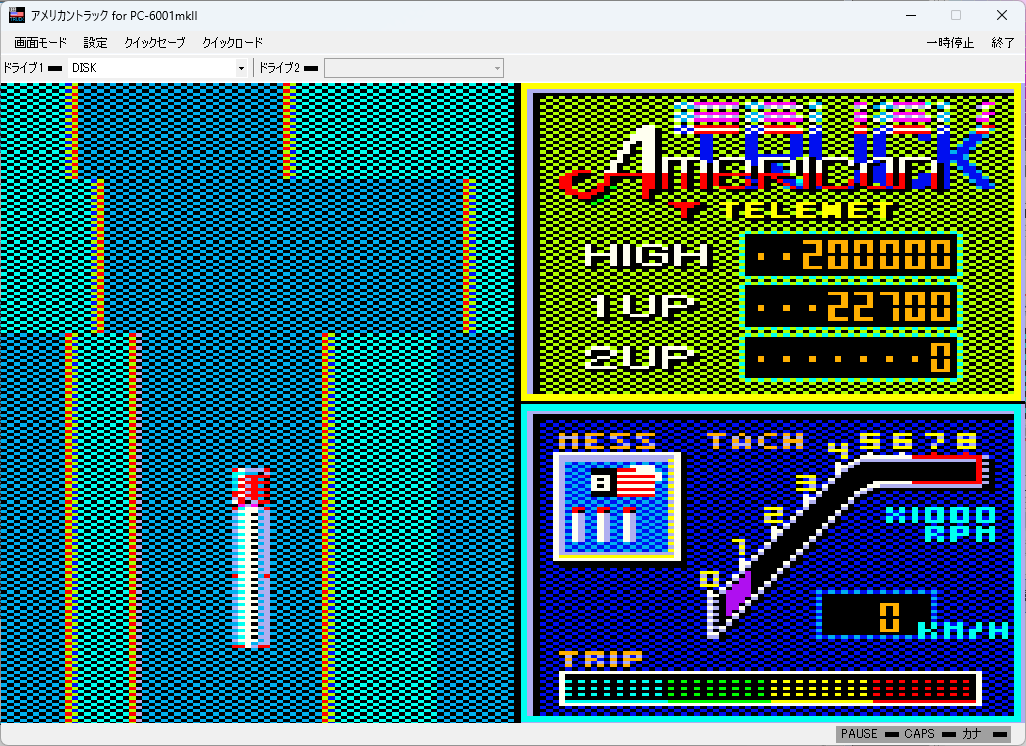Click the 一時停止 pause button

[950, 43]
